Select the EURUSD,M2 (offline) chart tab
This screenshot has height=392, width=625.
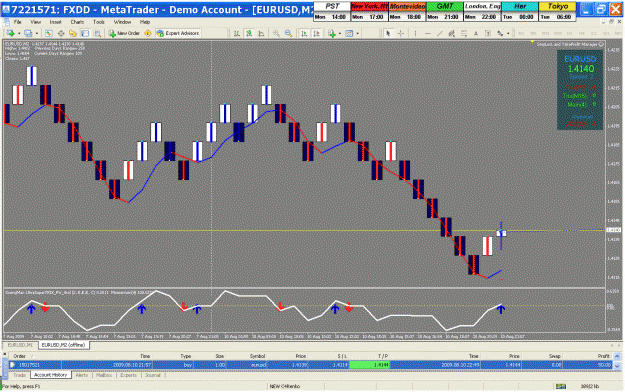[64, 345]
